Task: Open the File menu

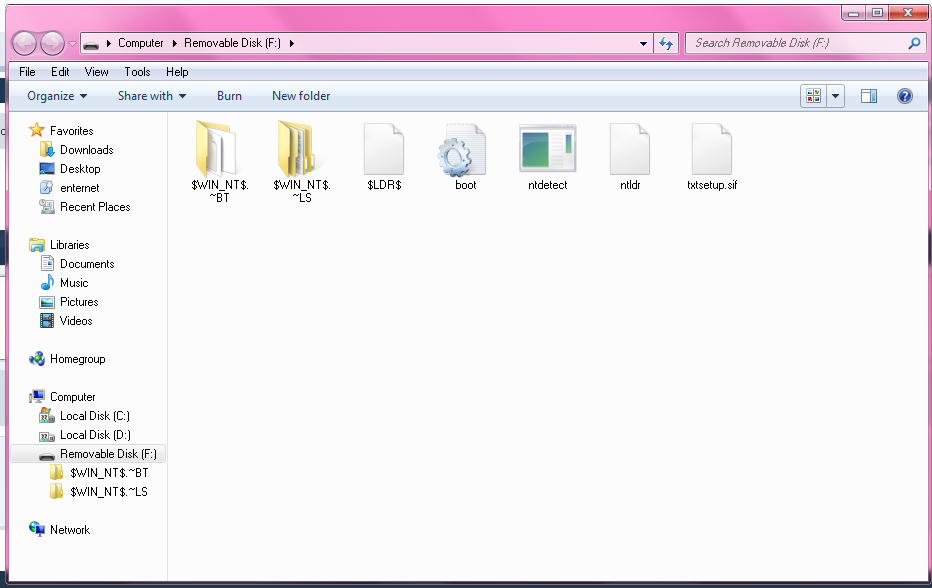Action: (27, 72)
